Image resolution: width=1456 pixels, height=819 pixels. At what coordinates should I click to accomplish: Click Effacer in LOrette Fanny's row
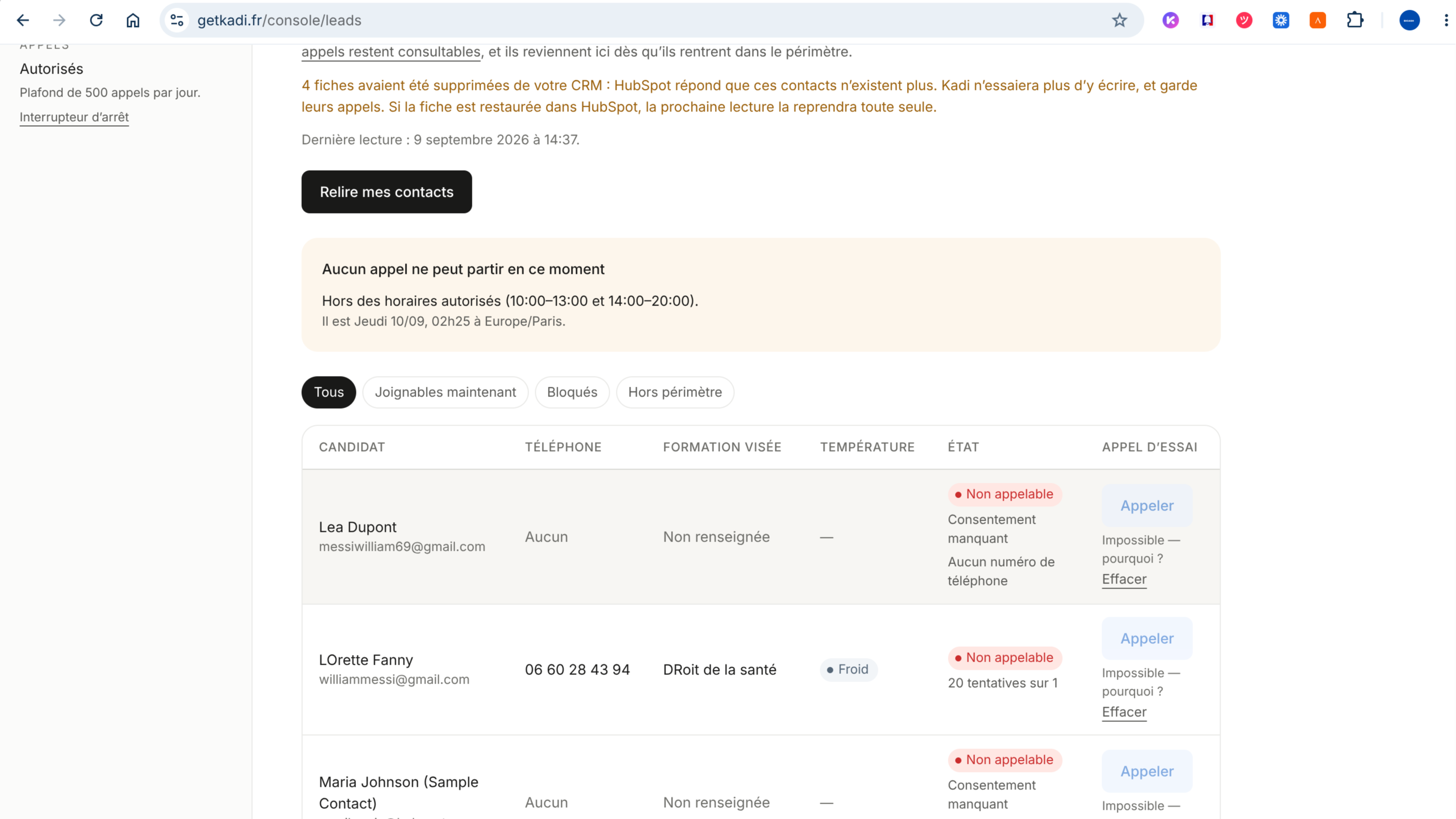pos(1124,712)
